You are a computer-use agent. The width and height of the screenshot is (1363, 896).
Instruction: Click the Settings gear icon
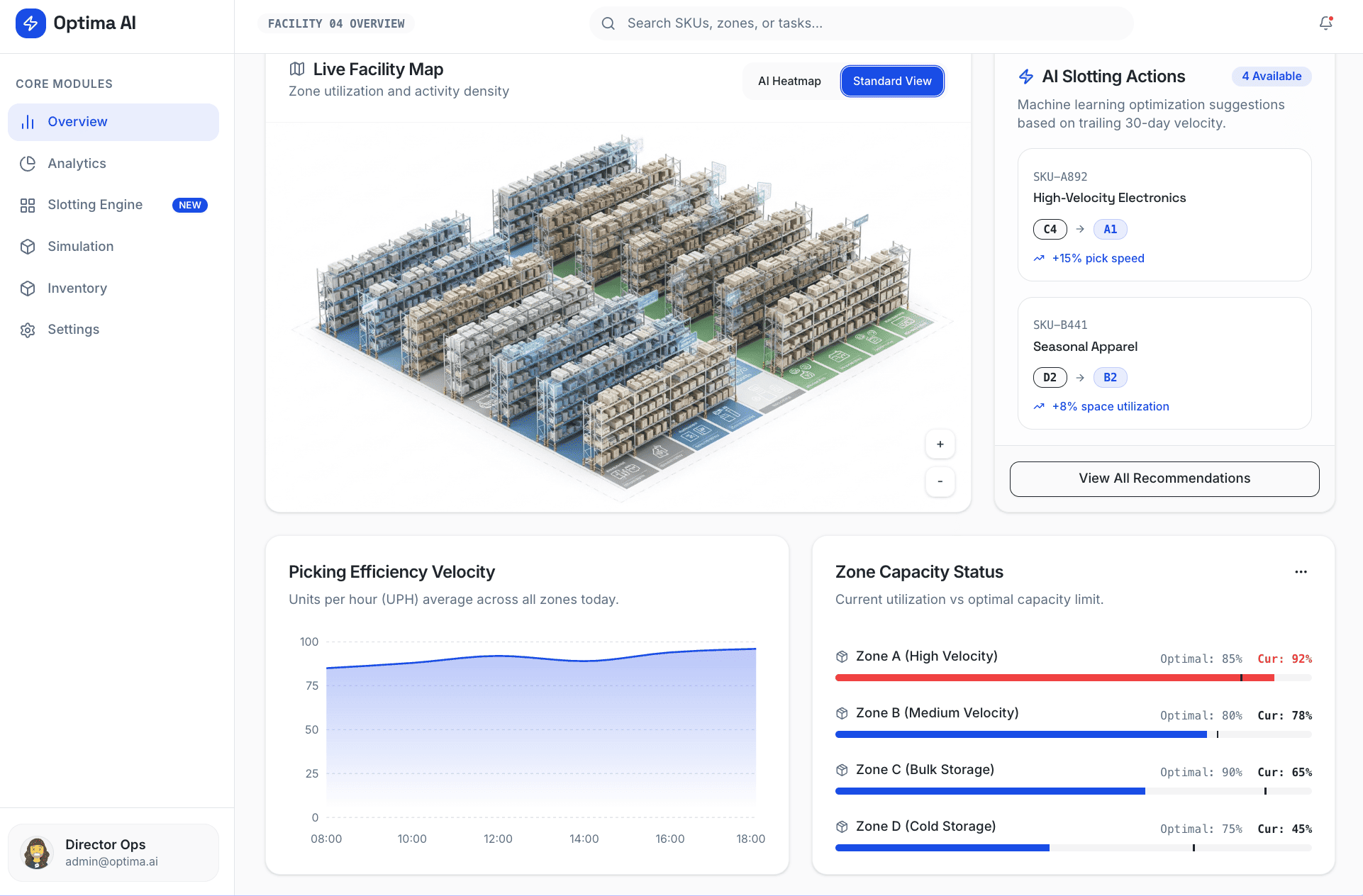coord(28,329)
